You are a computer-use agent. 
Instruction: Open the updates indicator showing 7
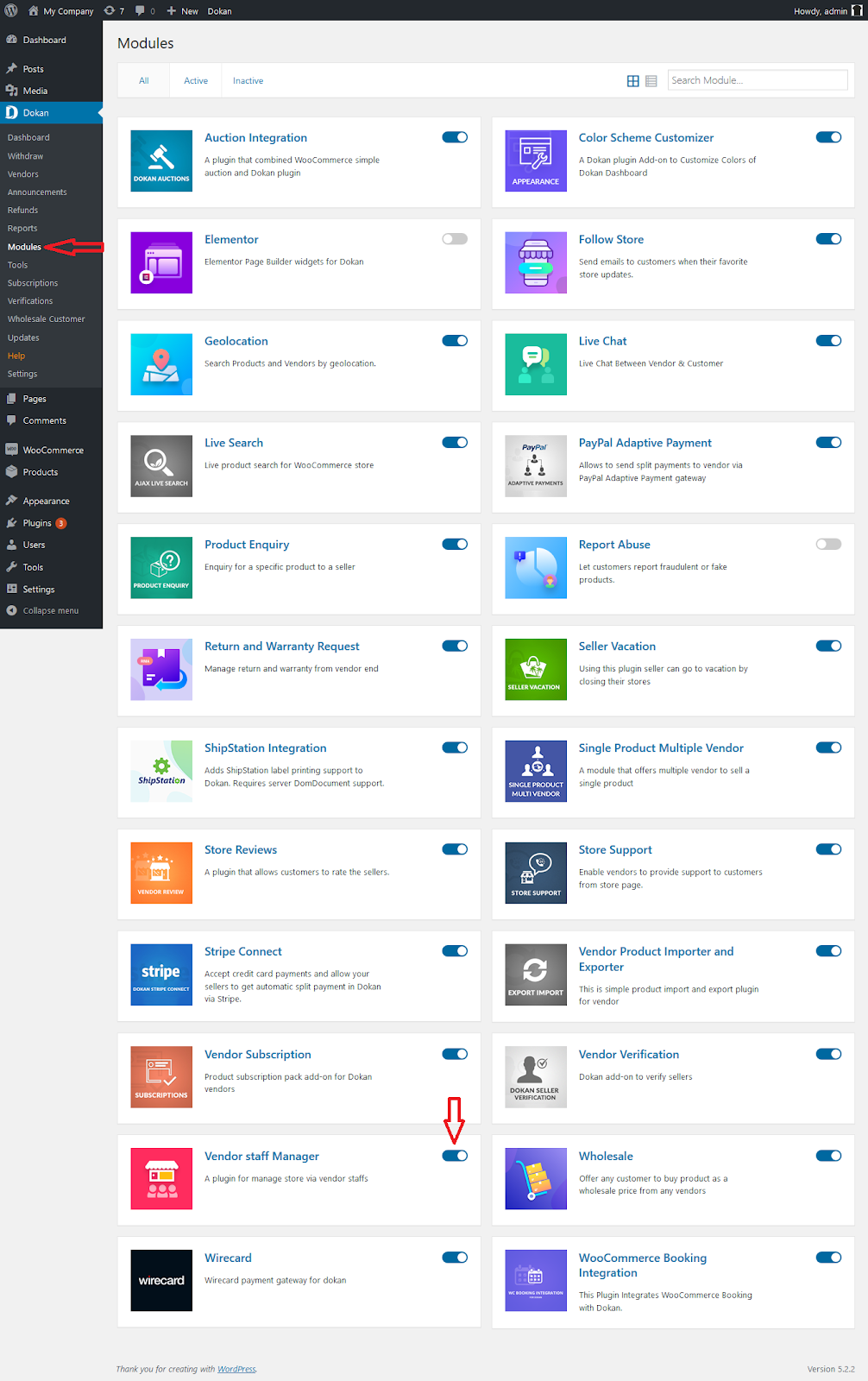(x=114, y=11)
